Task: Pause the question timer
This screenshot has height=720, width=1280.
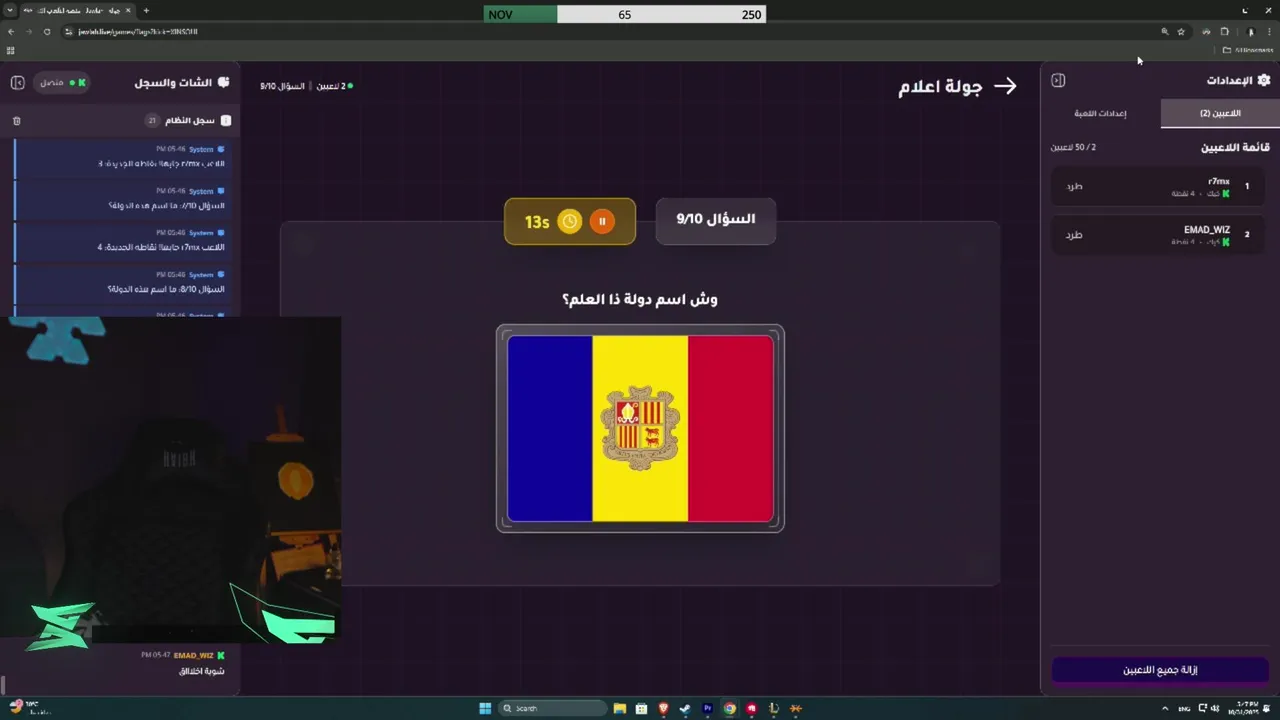Action: tap(602, 221)
